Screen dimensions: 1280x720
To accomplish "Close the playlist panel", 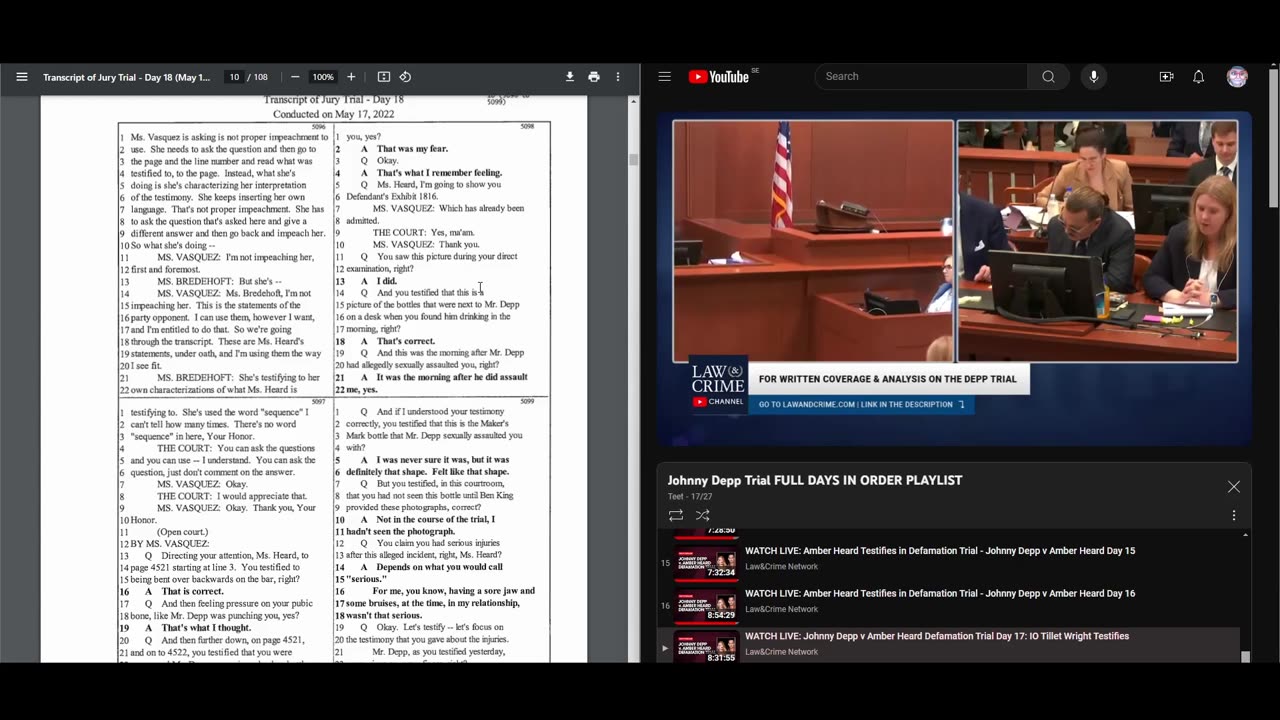I will tap(1233, 487).
